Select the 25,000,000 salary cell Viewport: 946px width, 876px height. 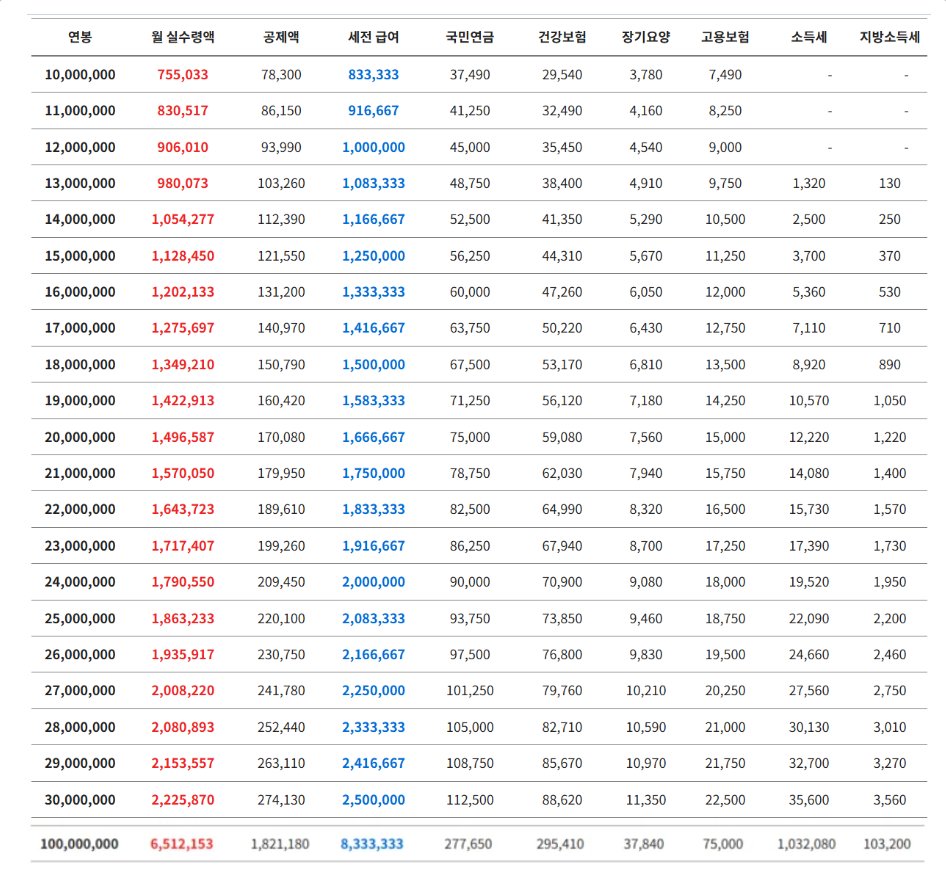tap(80, 618)
